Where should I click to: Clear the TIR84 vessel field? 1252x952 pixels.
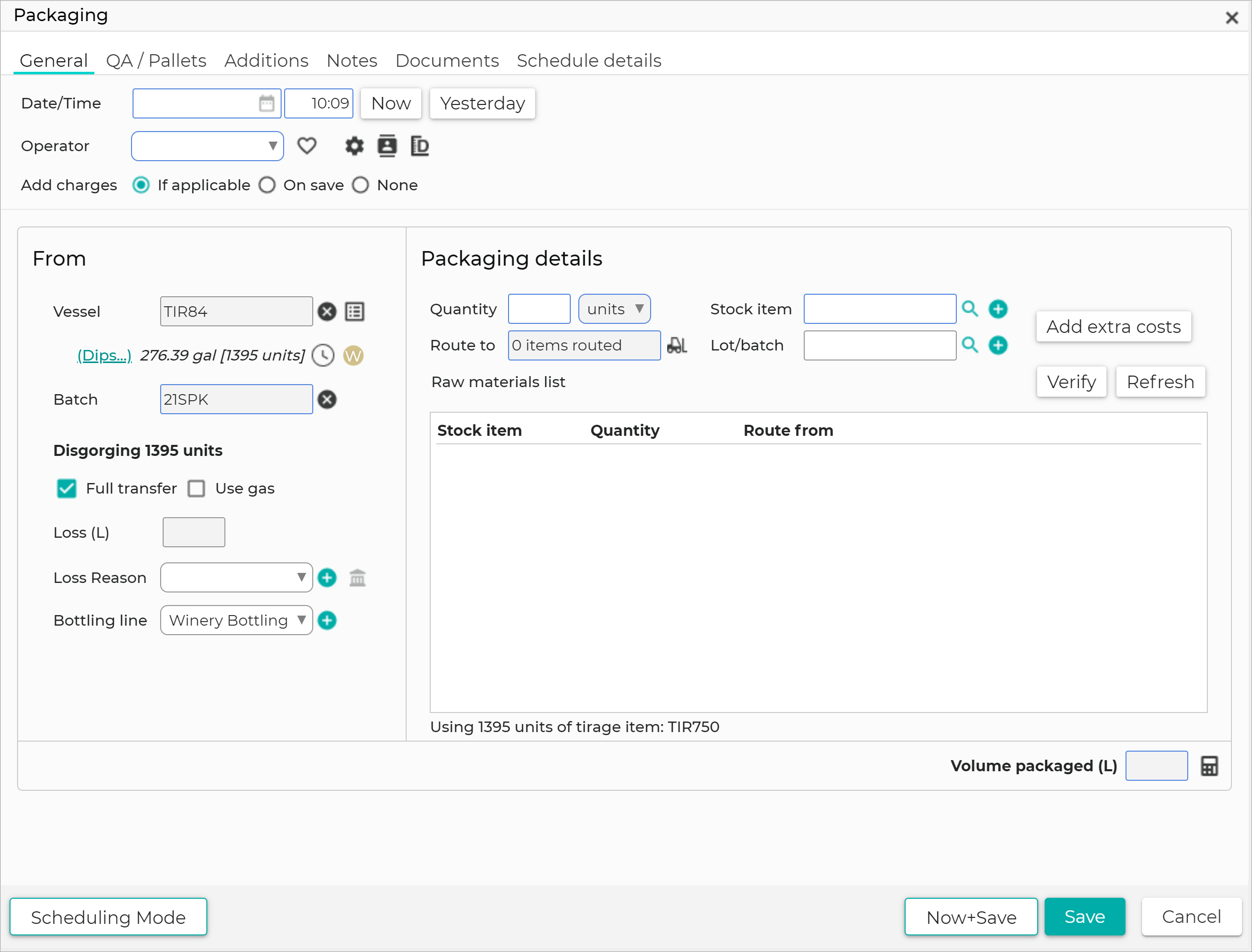point(327,312)
